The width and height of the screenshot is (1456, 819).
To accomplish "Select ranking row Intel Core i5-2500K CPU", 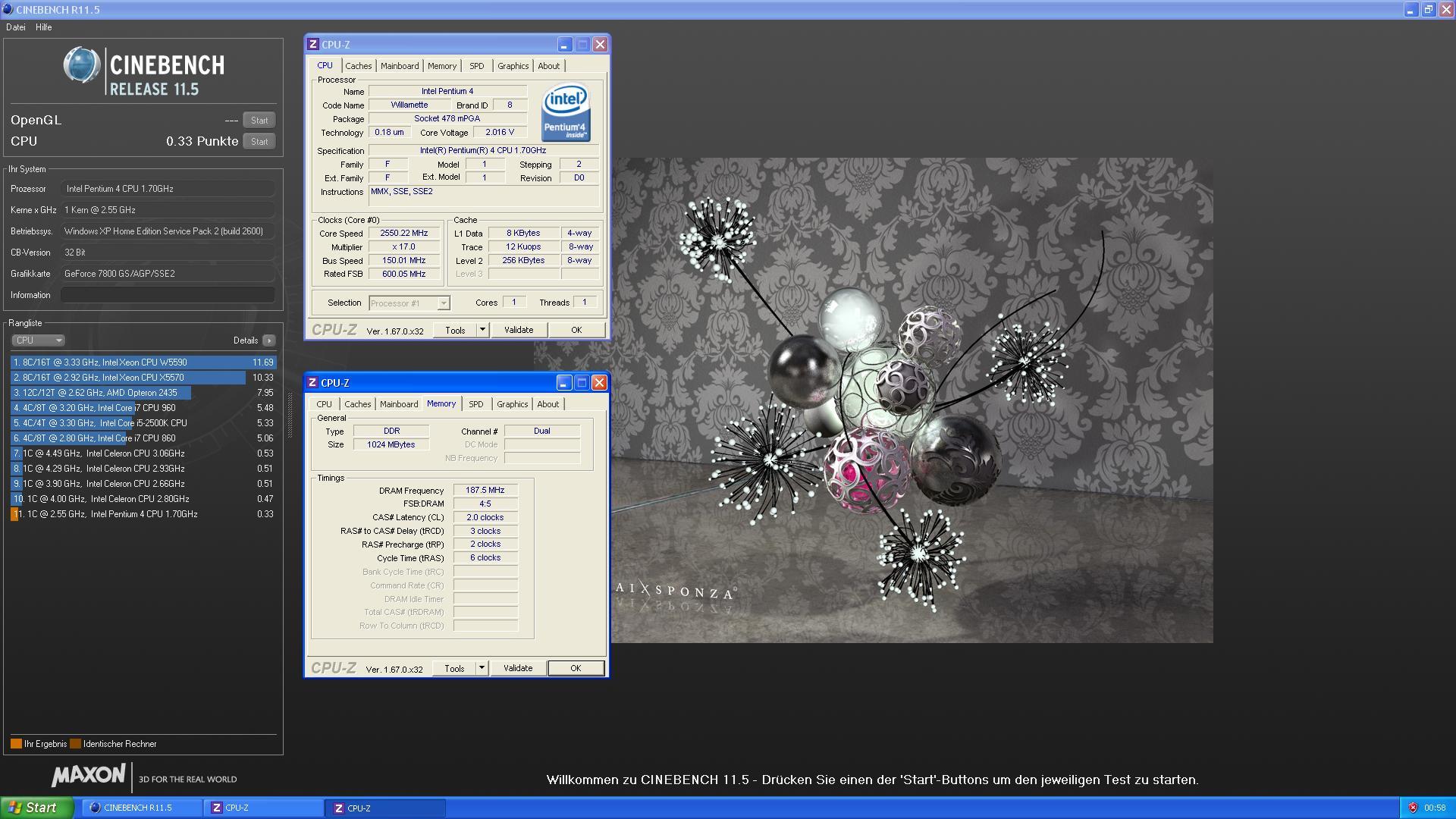I will point(143,423).
